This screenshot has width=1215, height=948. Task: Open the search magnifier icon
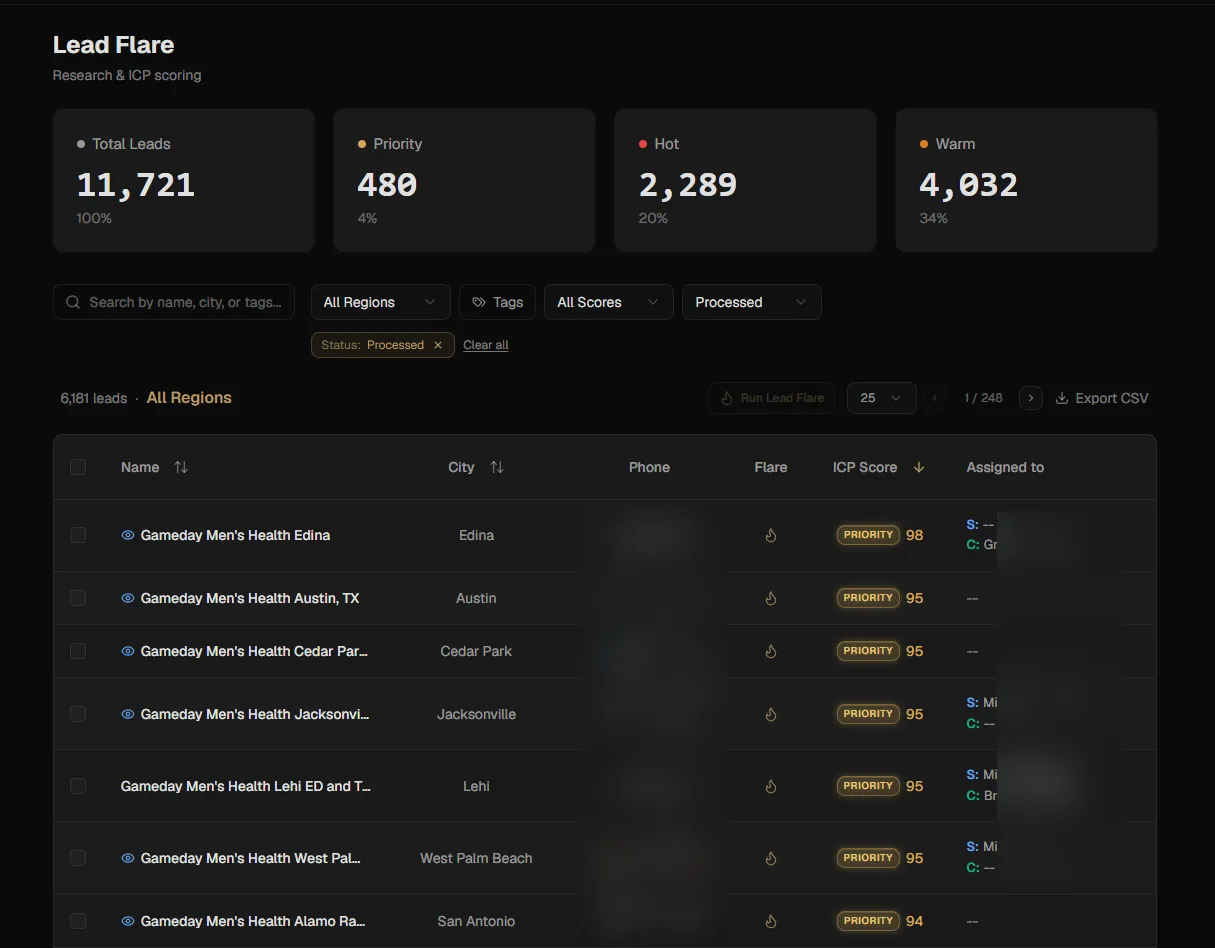point(72,302)
